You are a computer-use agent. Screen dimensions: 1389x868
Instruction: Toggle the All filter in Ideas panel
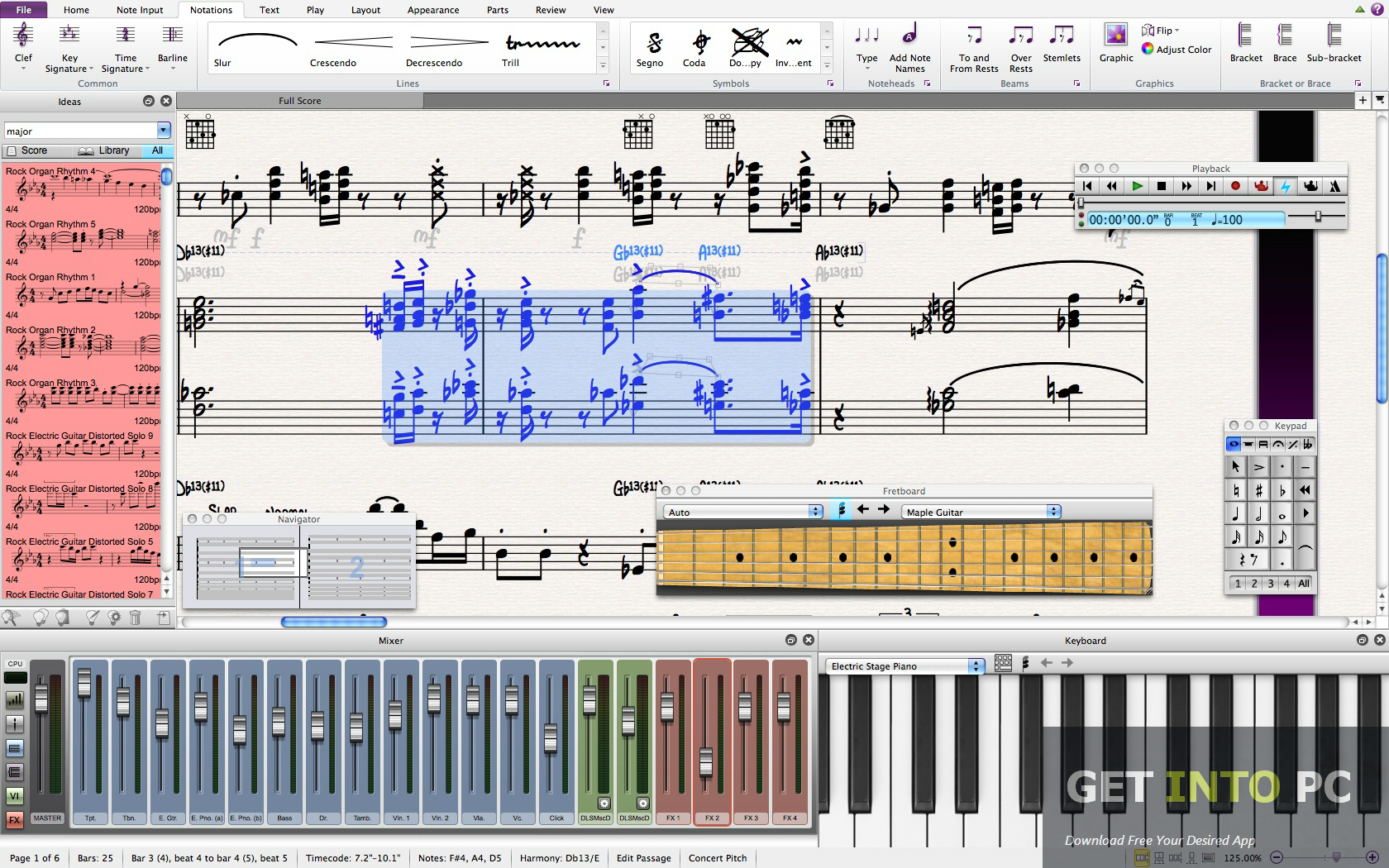click(157, 150)
